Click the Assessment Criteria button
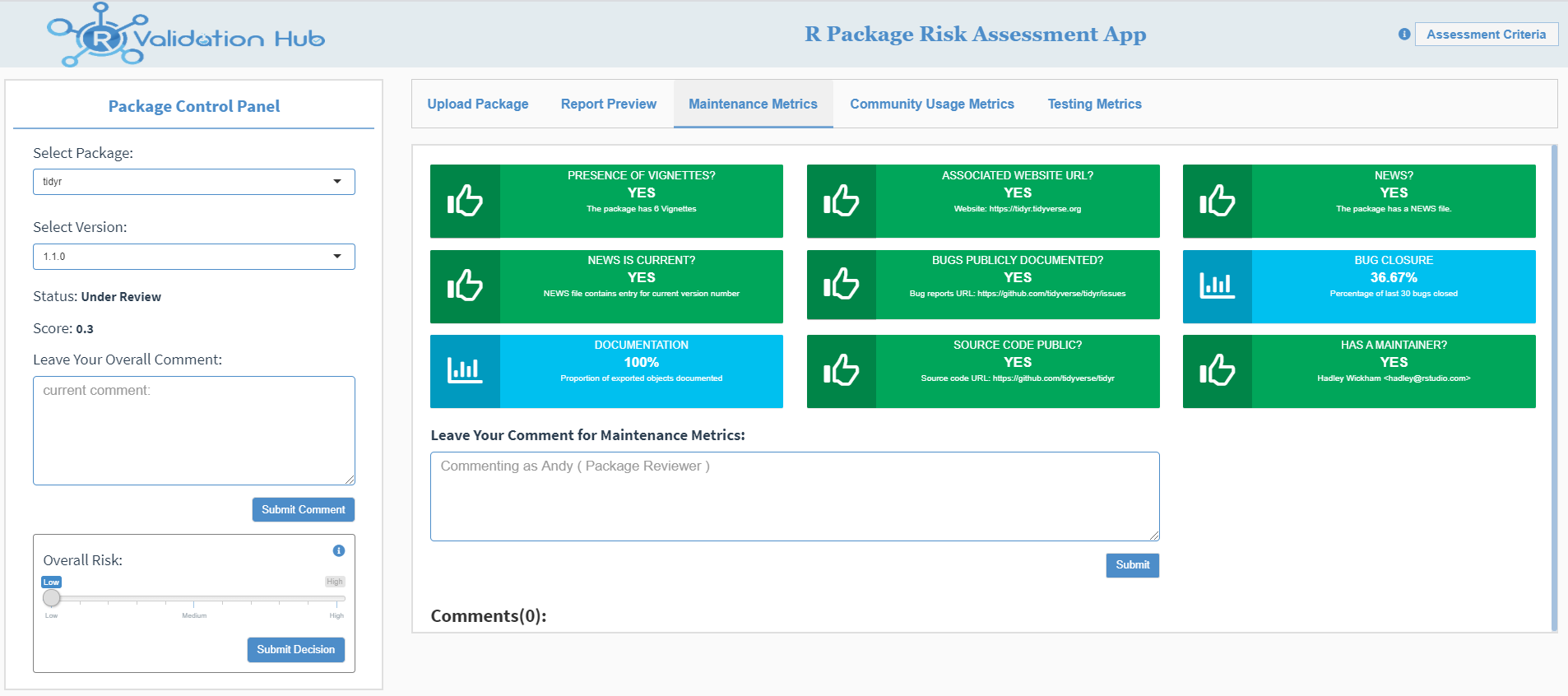This screenshot has height=696, width=1568. click(x=1487, y=35)
